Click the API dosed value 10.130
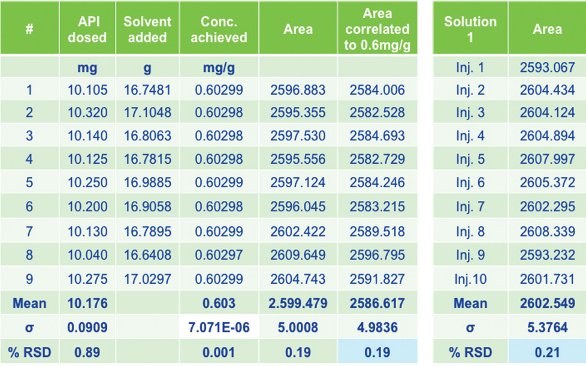 pyautogui.click(x=87, y=231)
